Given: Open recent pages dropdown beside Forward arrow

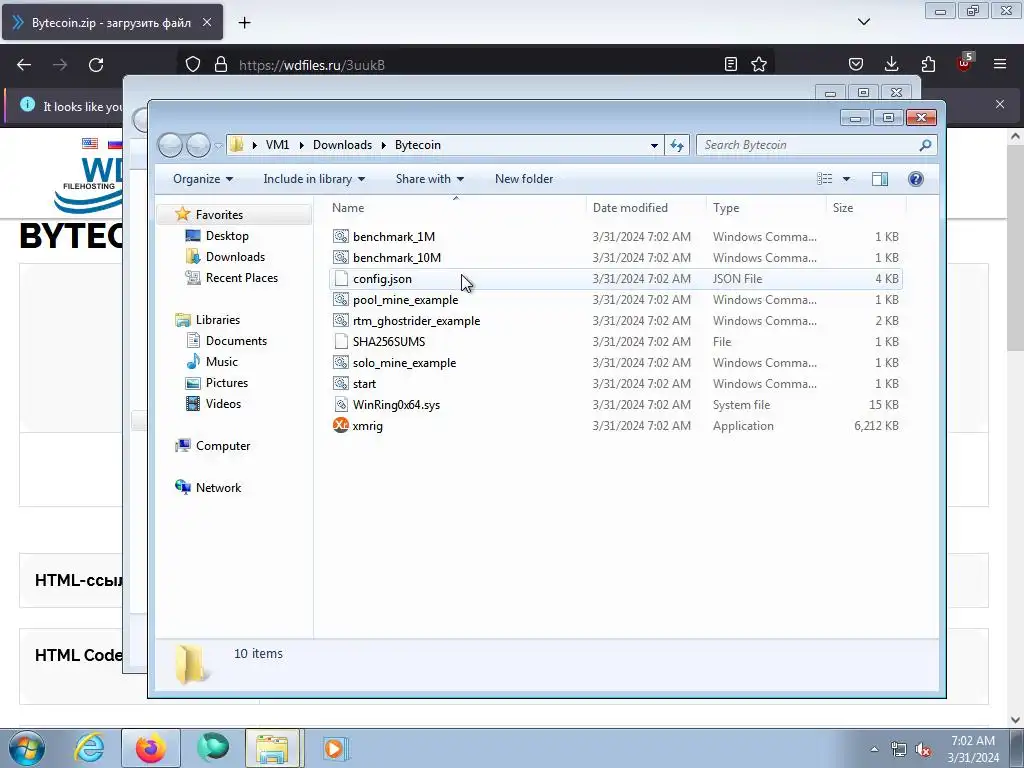Looking at the screenshot, I should point(218,146).
